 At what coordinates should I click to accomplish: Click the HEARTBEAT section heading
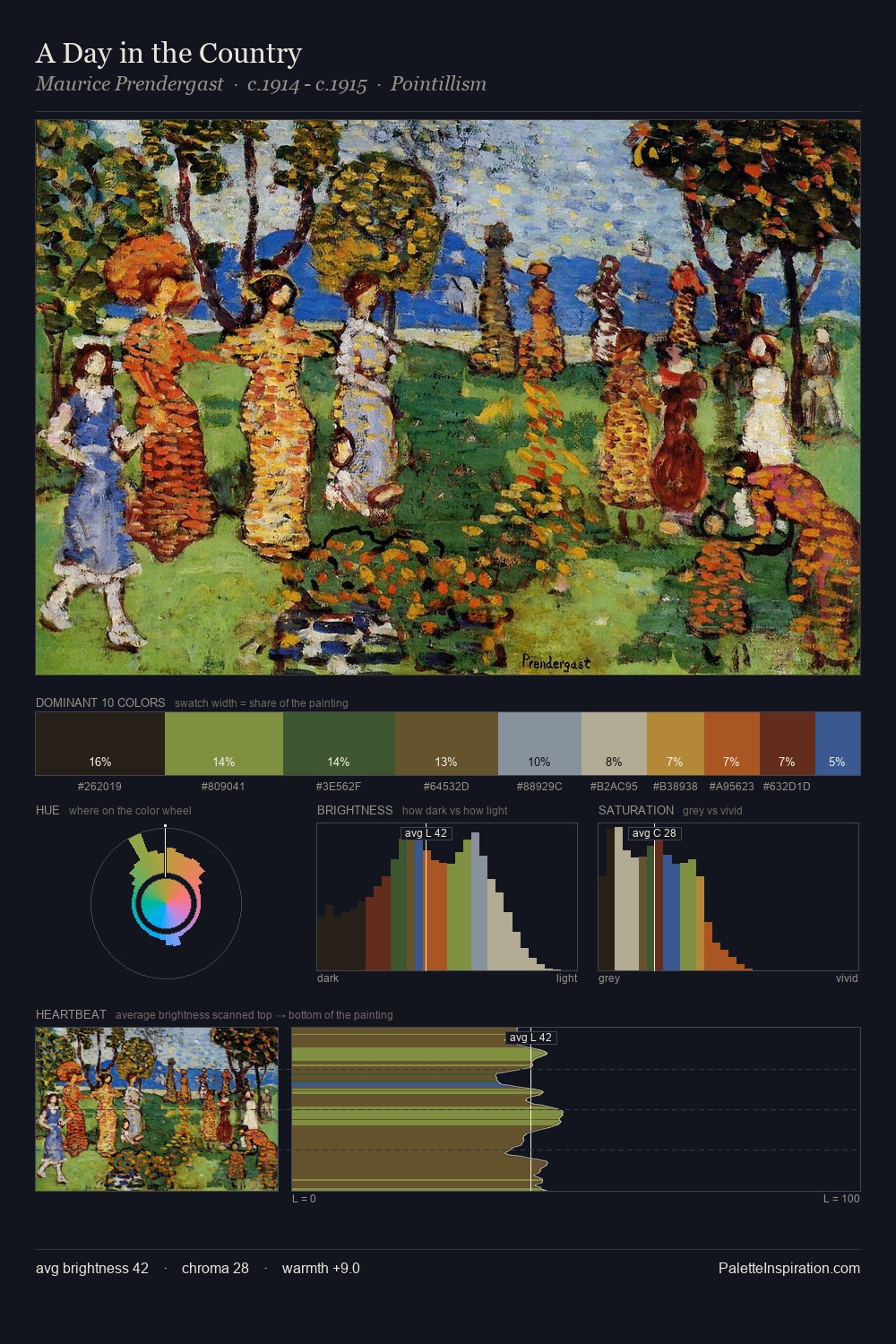click(71, 1014)
